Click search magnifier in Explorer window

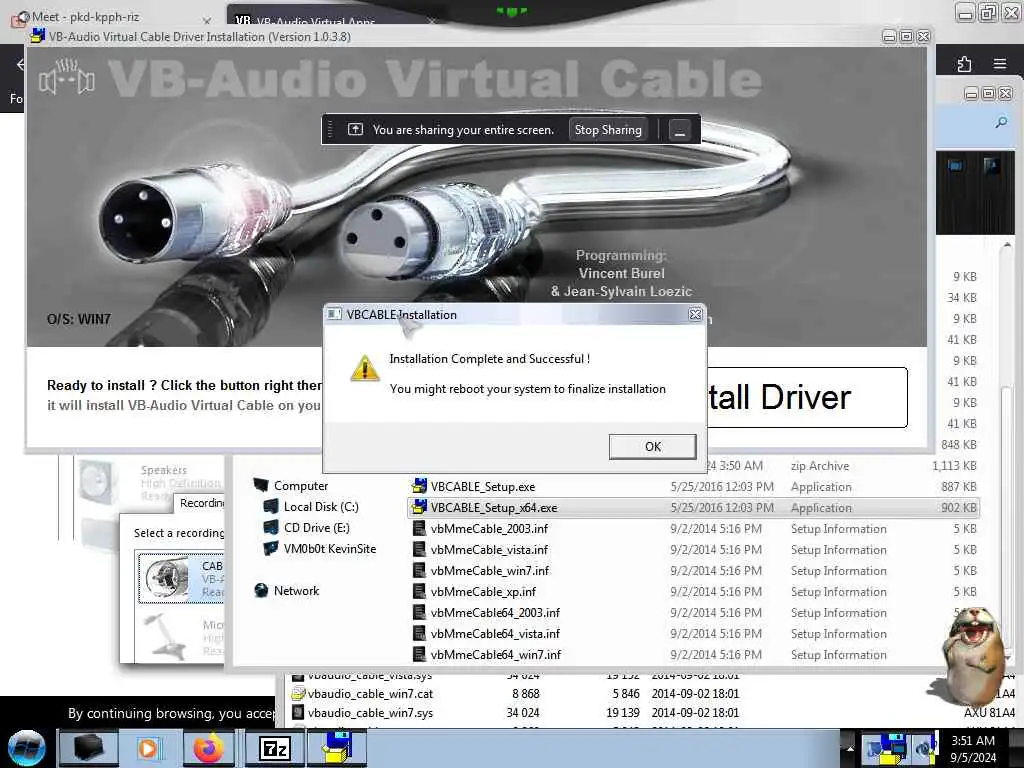[x=1000, y=123]
